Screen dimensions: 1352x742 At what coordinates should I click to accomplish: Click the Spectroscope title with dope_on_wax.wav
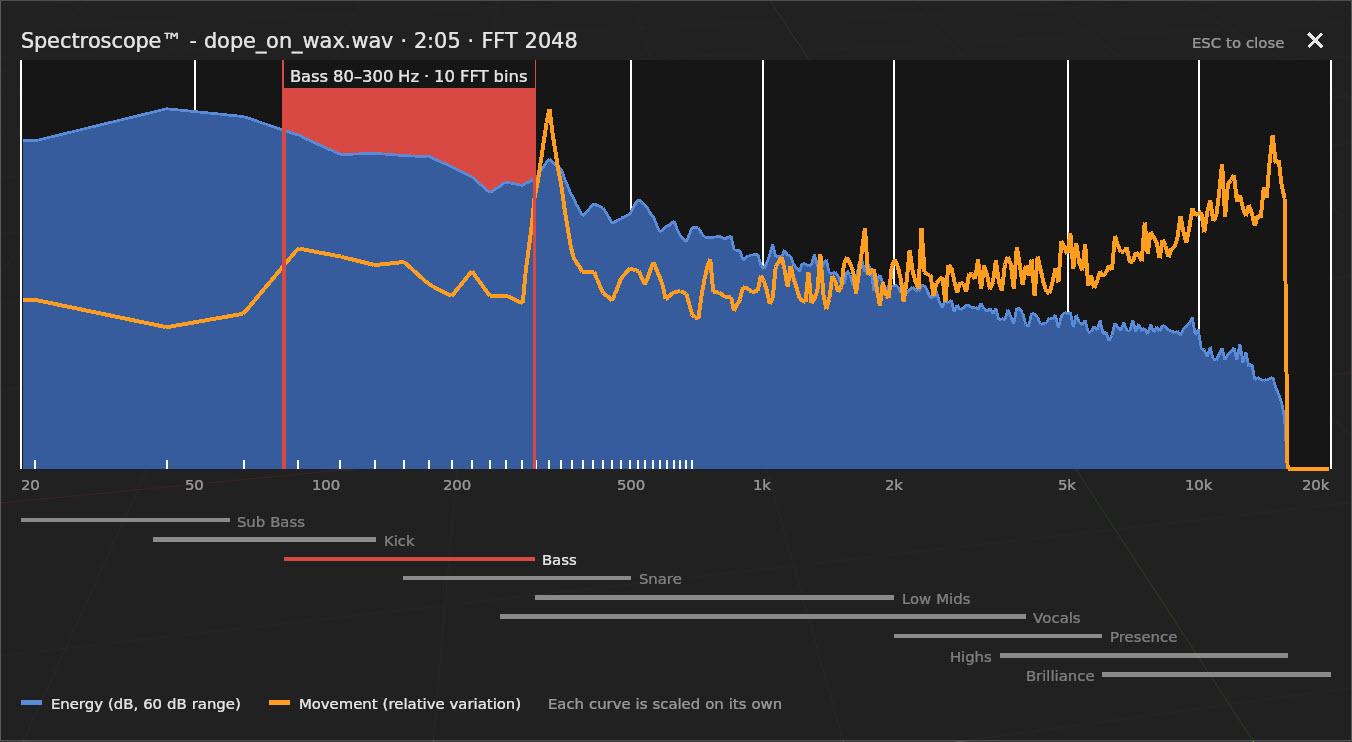[299, 40]
